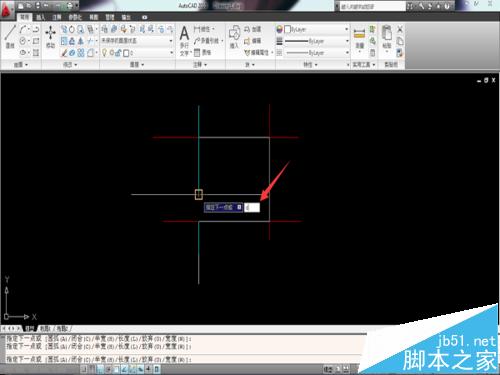Viewport: 500px width, 375px height.
Task: Click the object color swatch beside ByLayer
Action: (287, 29)
